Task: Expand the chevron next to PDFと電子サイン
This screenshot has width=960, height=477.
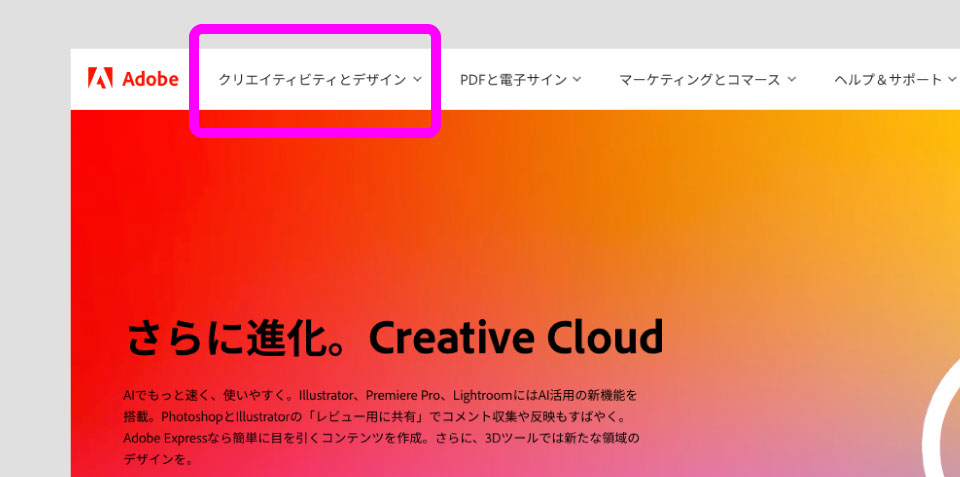Action: 576,79
